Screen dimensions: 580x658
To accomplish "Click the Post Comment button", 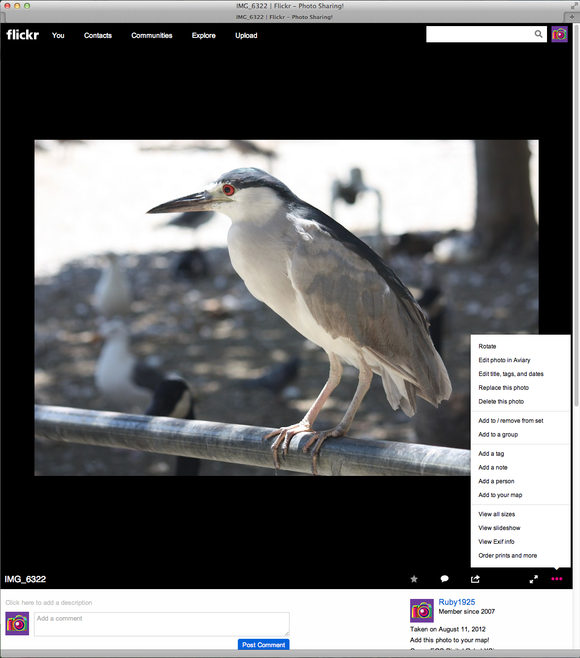I will (264, 645).
